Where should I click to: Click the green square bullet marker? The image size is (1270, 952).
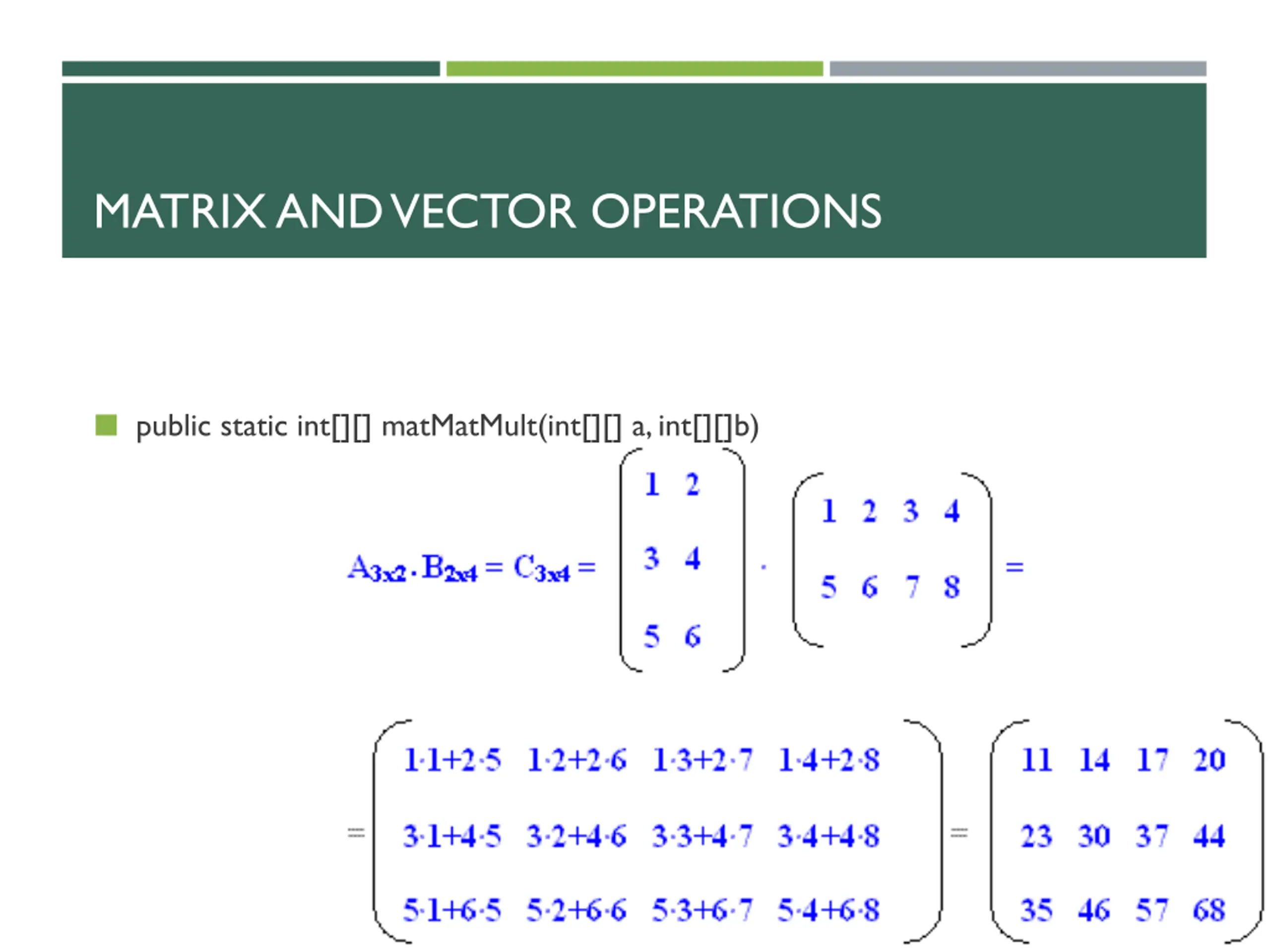tap(106, 425)
